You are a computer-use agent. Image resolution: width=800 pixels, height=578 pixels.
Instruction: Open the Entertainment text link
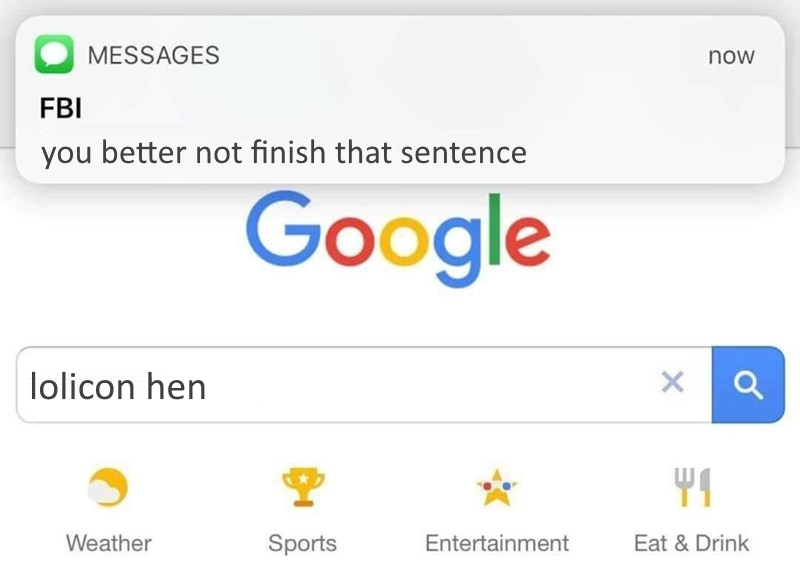(497, 543)
